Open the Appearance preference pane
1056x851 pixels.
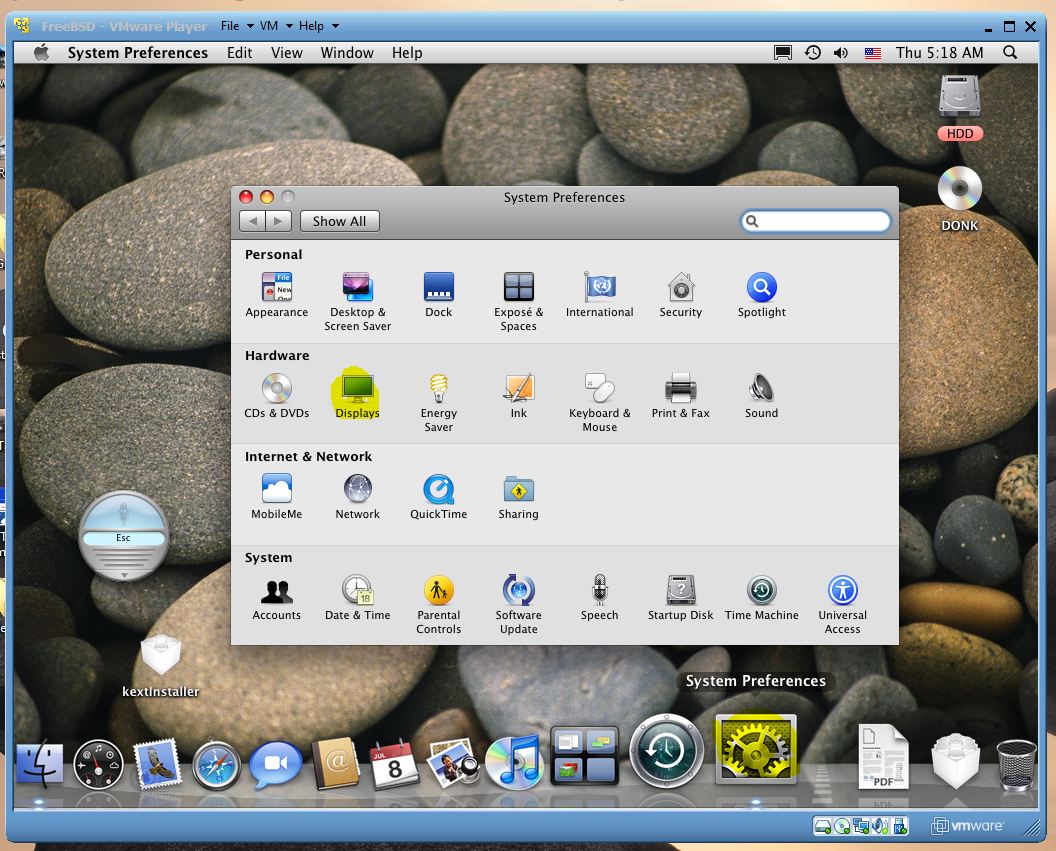tap(277, 294)
